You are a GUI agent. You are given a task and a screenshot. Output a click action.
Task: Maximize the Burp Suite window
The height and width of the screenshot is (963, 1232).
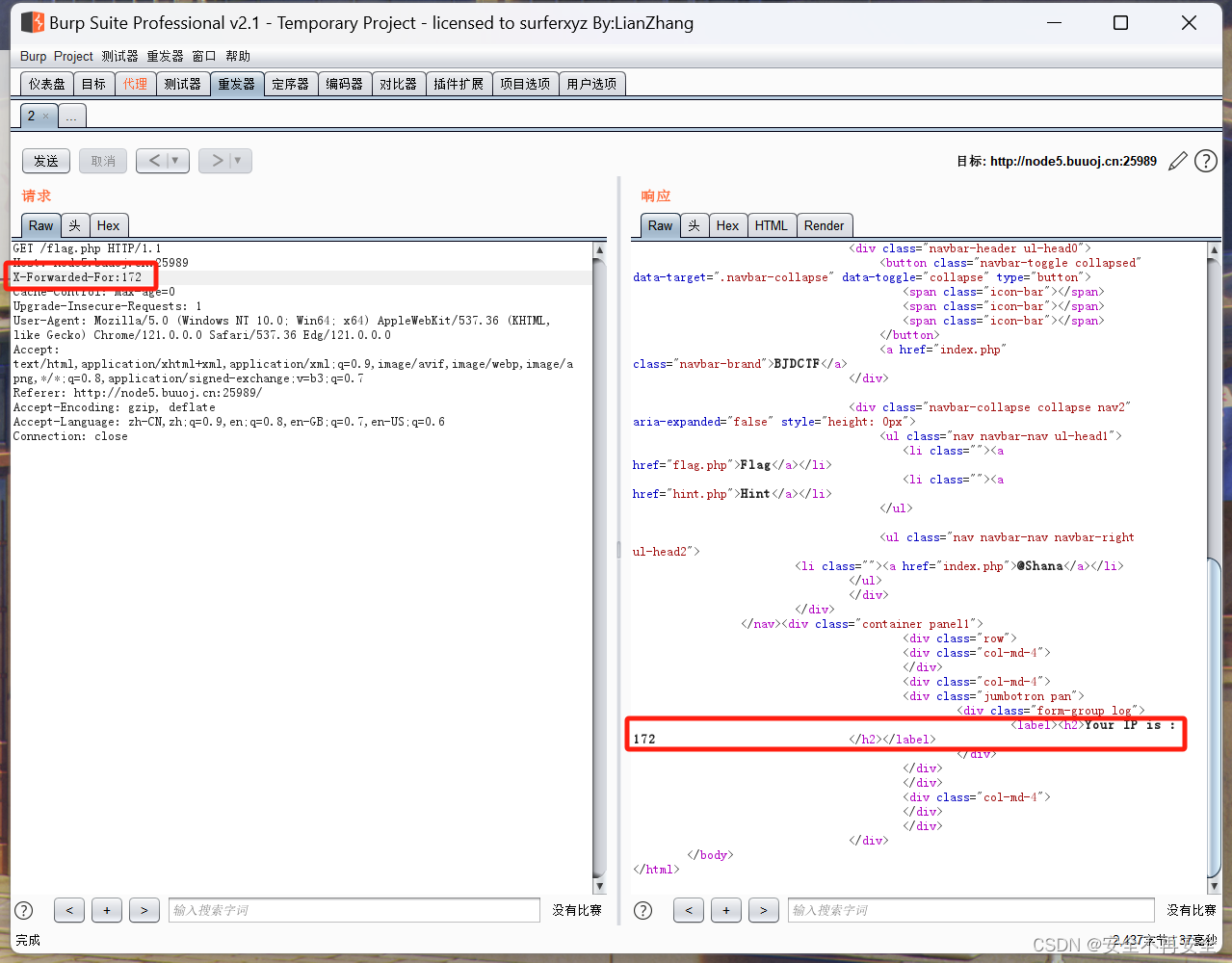(x=1121, y=22)
